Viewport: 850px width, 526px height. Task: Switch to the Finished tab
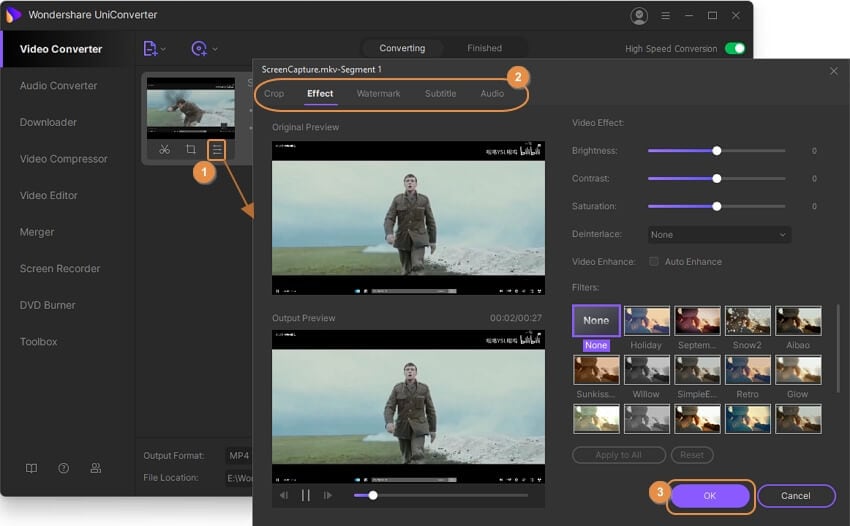click(x=484, y=48)
